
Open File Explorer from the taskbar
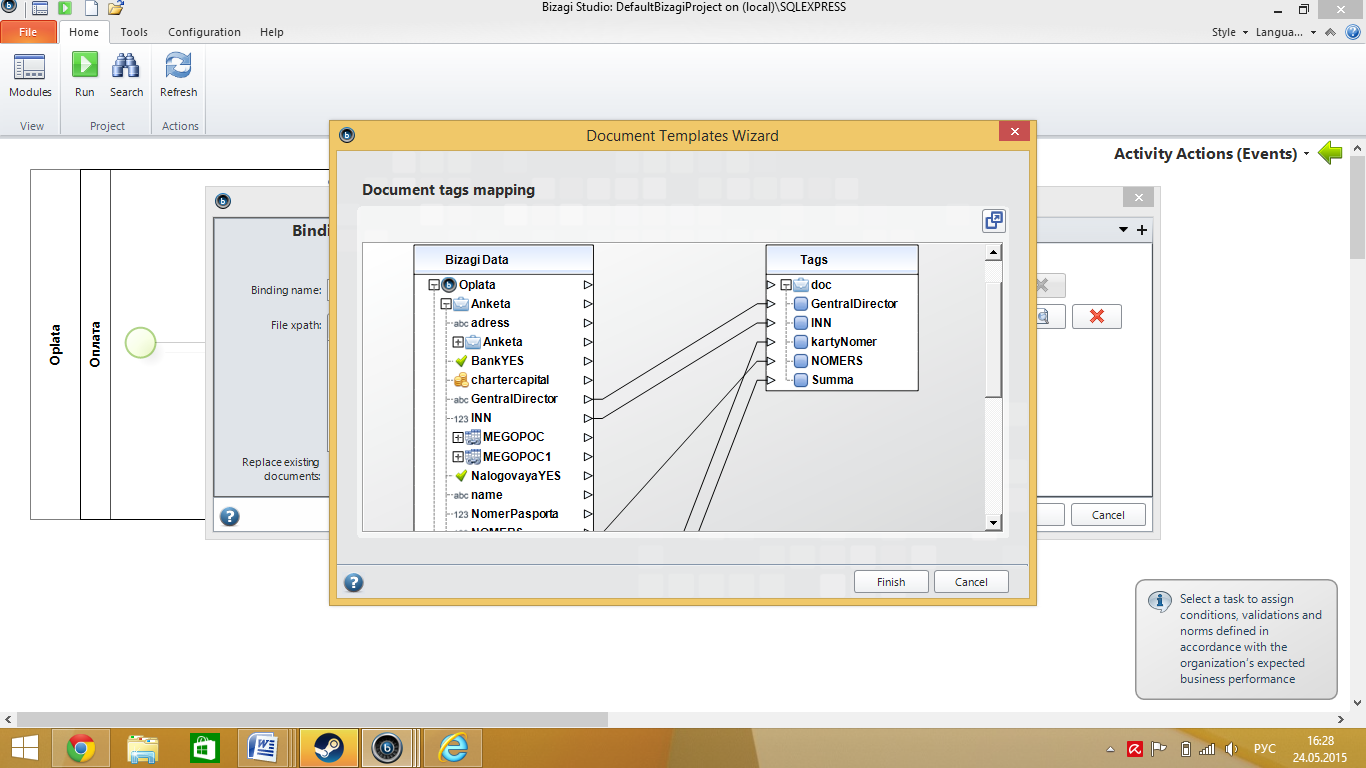coord(143,748)
